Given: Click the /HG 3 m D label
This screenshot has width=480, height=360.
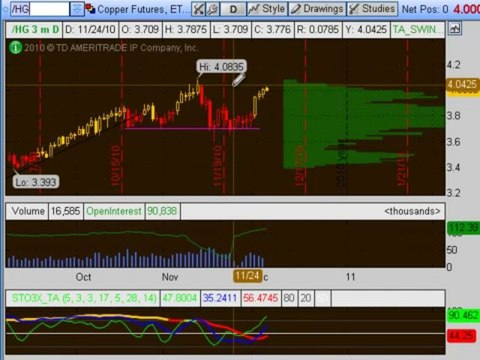Looking at the screenshot, I should click(35, 29).
